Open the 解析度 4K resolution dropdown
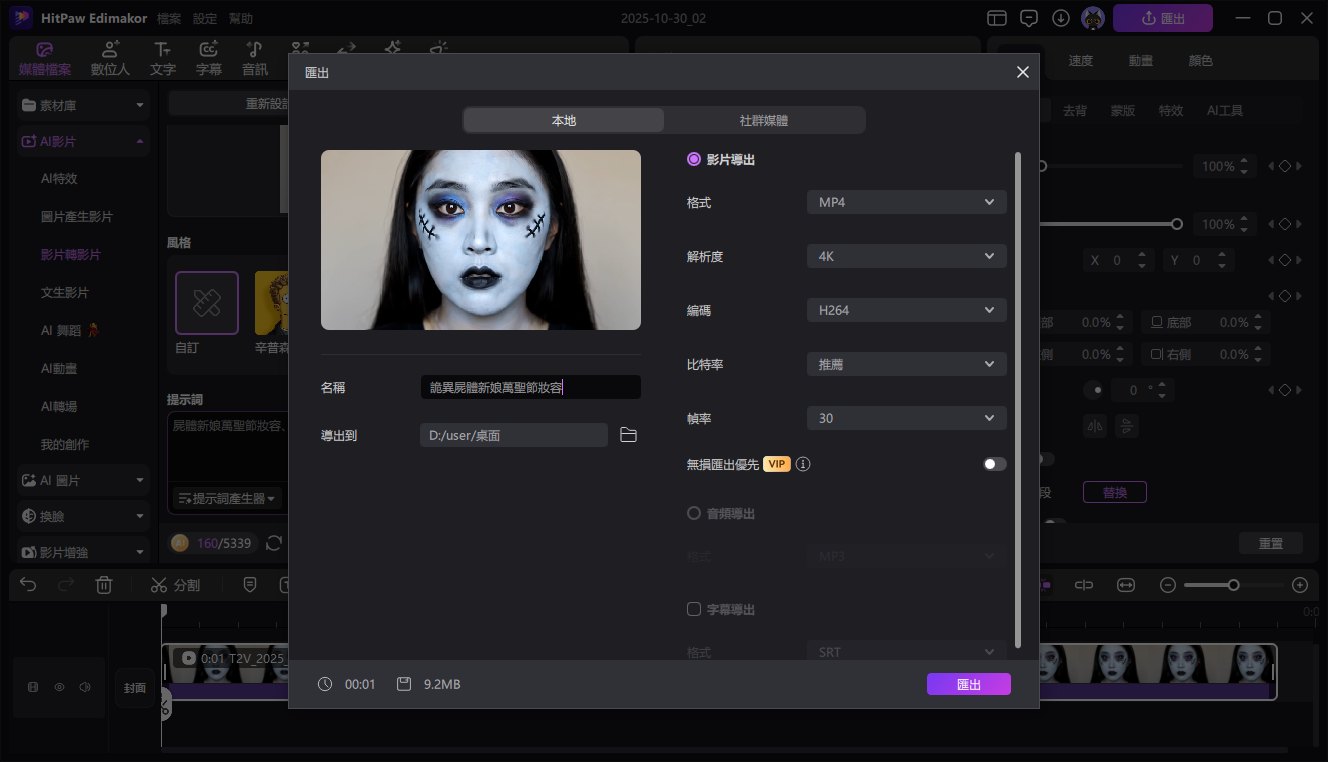 [x=905, y=255]
